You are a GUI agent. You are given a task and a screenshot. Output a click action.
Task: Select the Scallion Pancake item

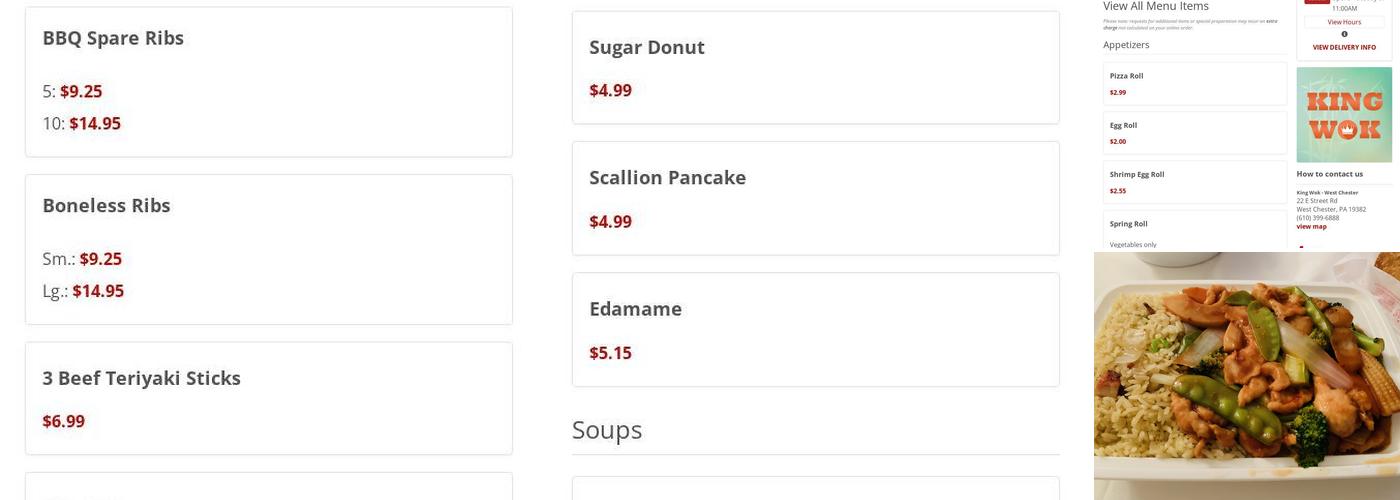click(815, 198)
